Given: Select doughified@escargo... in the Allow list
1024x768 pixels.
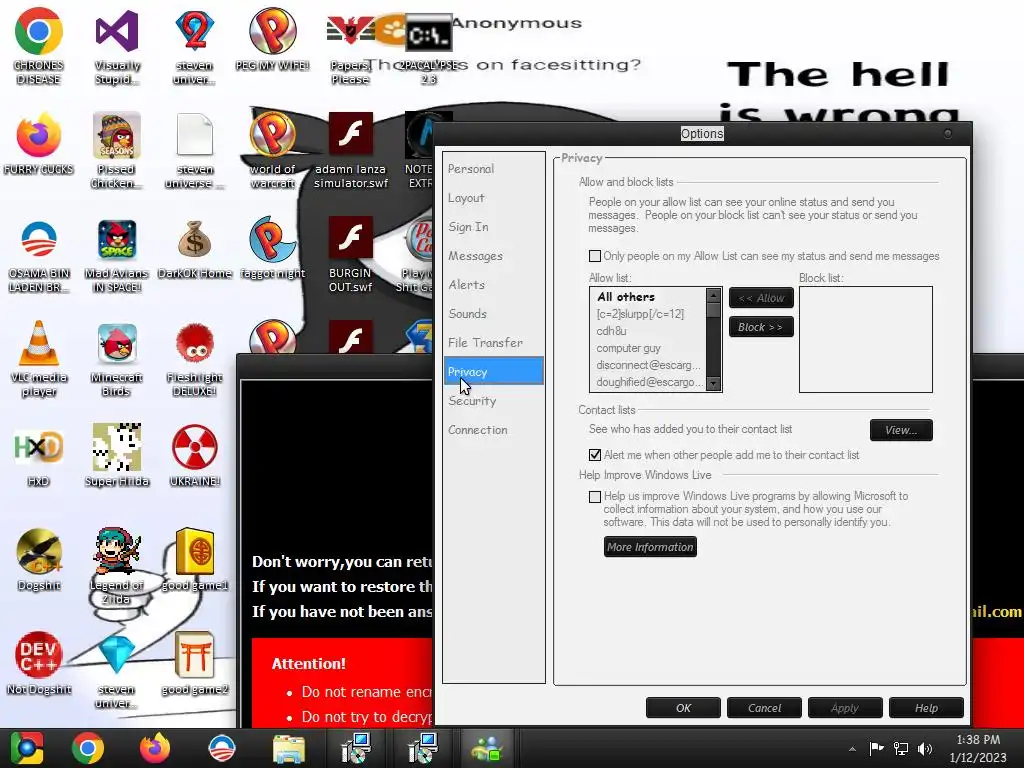Looking at the screenshot, I should click(x=648, y=382).
